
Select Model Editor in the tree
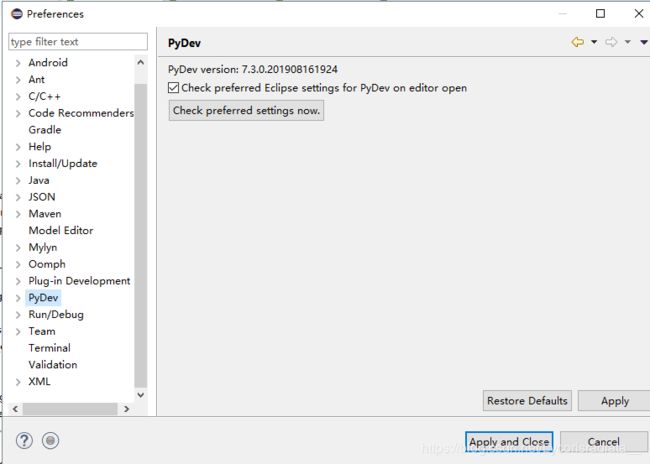(x=61, y=231)
